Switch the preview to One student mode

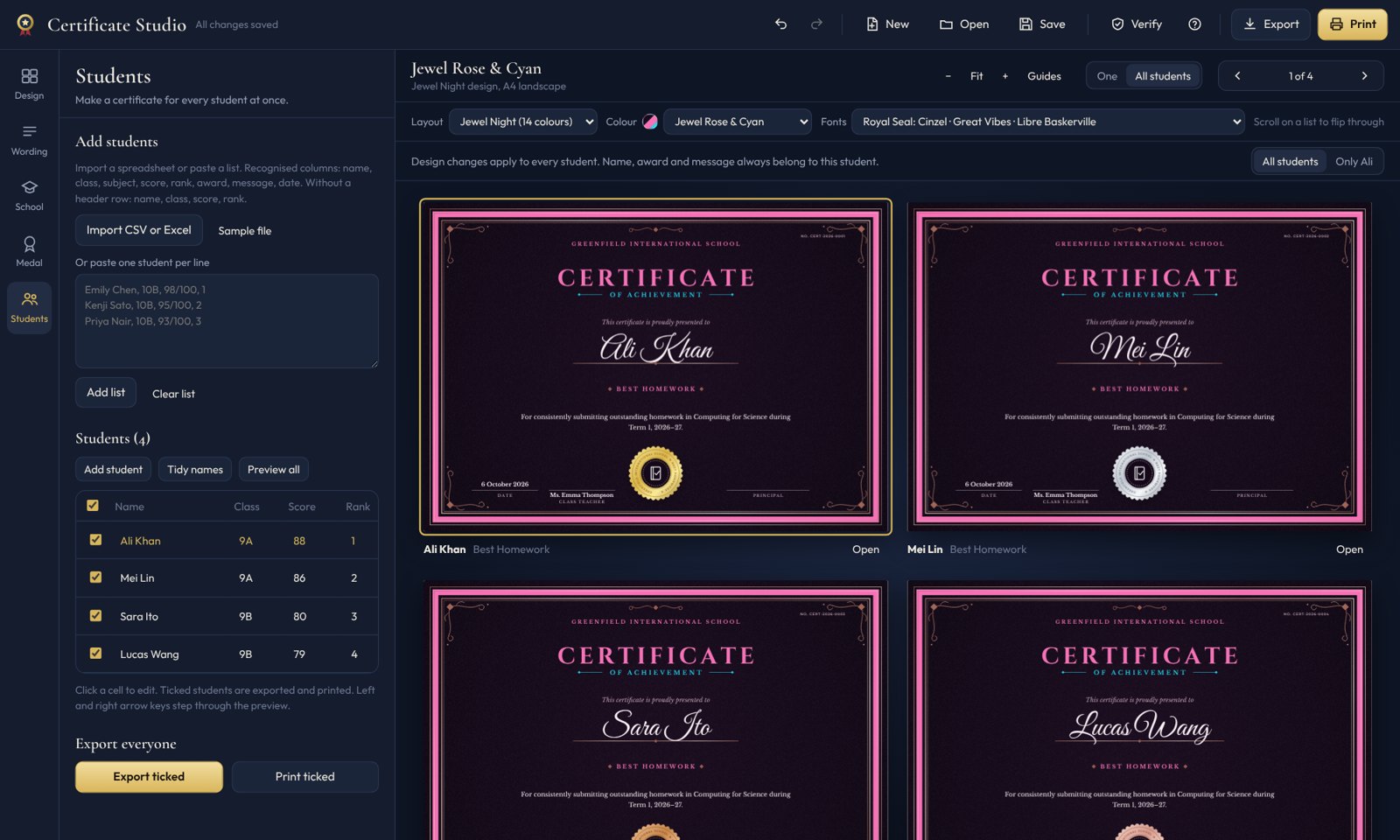1107,76
